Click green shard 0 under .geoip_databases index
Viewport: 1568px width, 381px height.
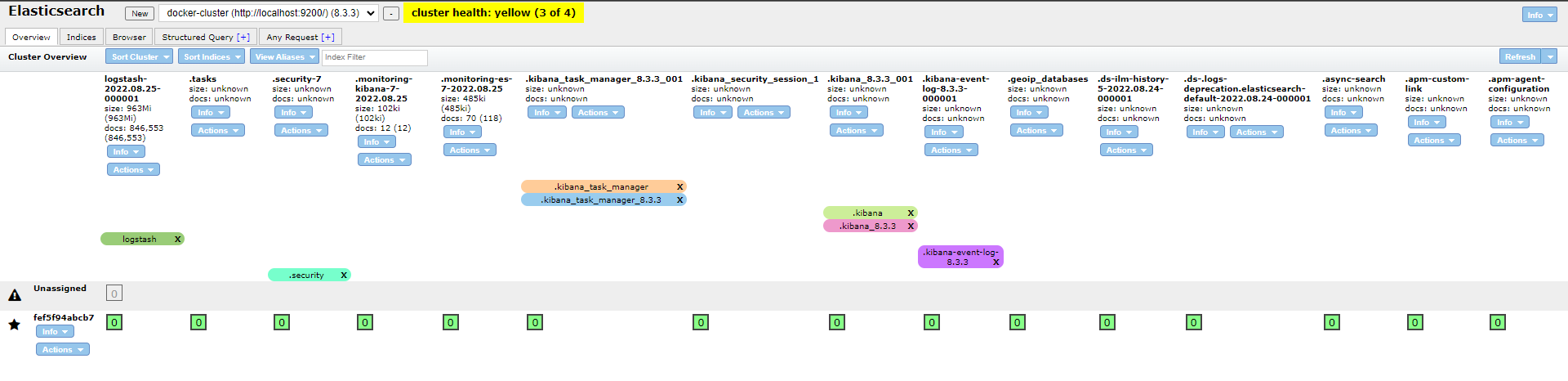[x=1018, y=323]
